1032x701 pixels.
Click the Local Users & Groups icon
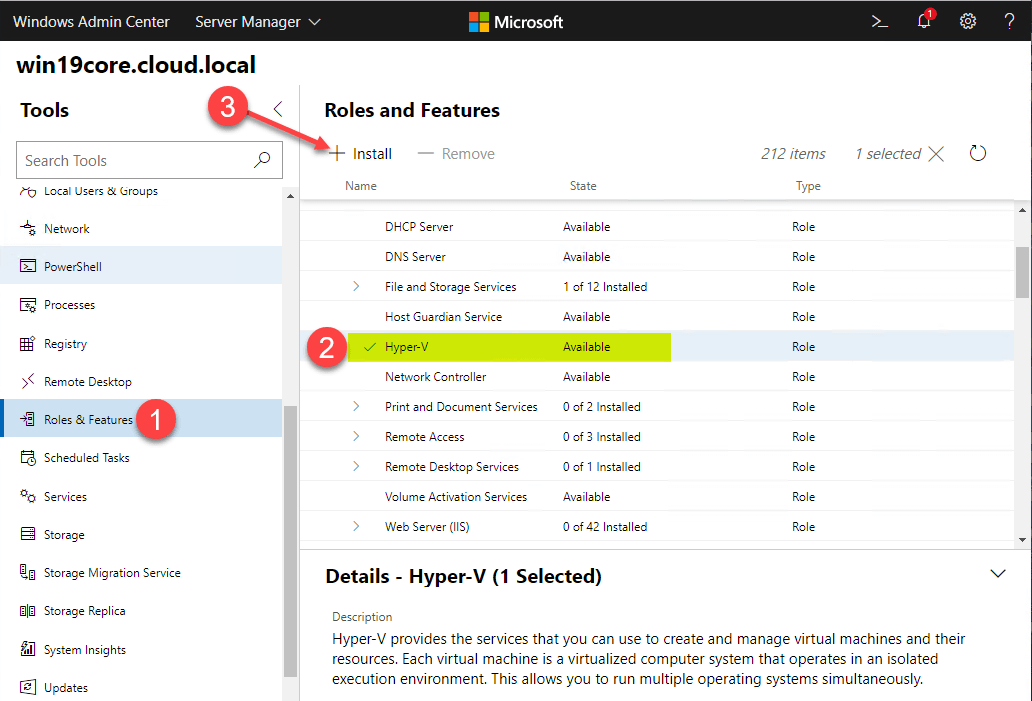[x=28, y=191]
